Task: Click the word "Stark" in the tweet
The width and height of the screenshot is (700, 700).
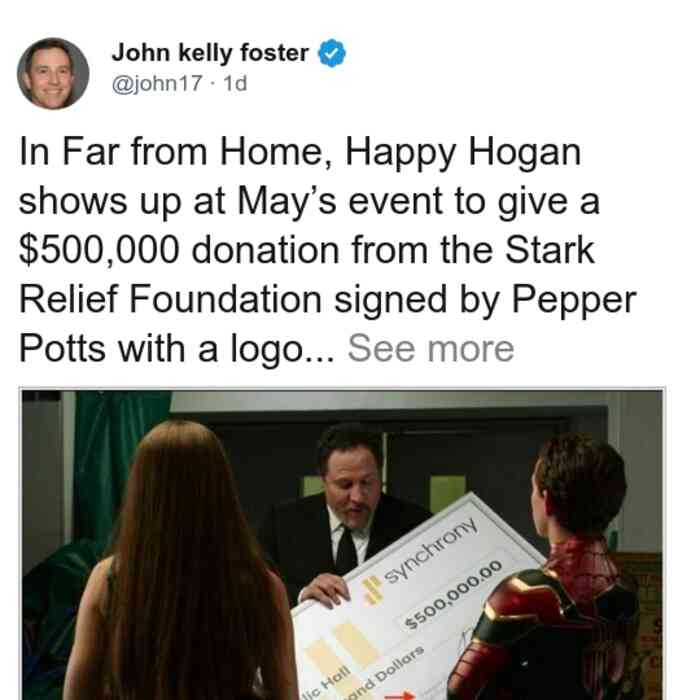Action: [550, 250]
